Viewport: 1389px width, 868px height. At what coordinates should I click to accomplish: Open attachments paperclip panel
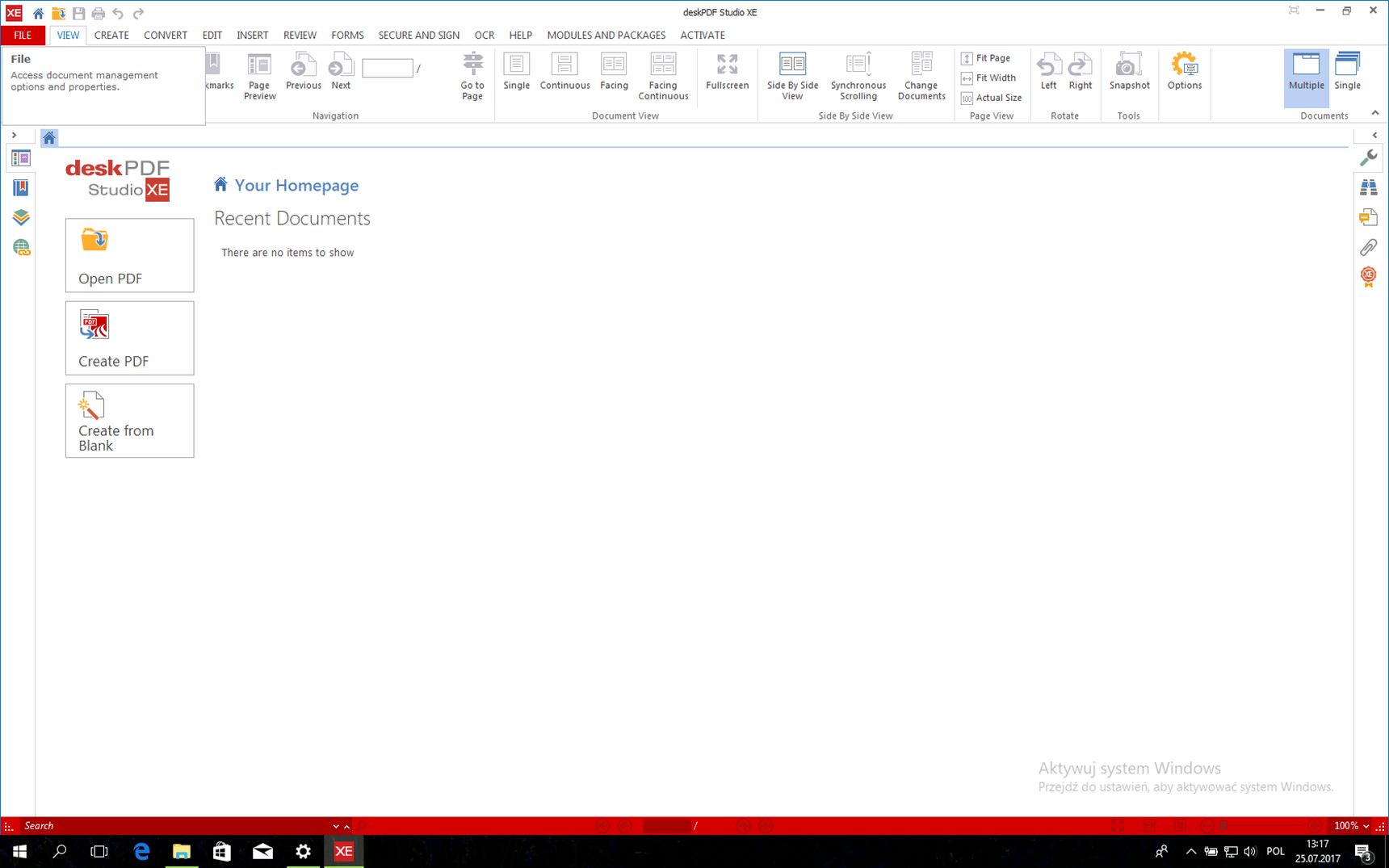(1368, 247)
